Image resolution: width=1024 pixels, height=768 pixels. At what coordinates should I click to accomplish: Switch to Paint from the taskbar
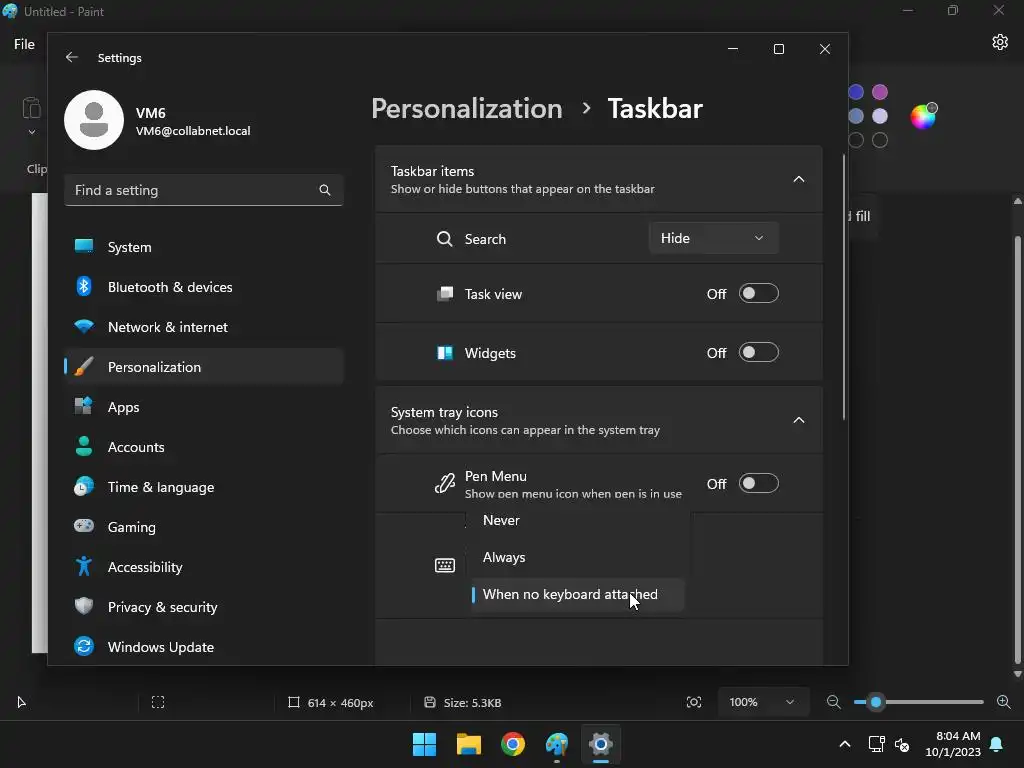click(557, 744)
